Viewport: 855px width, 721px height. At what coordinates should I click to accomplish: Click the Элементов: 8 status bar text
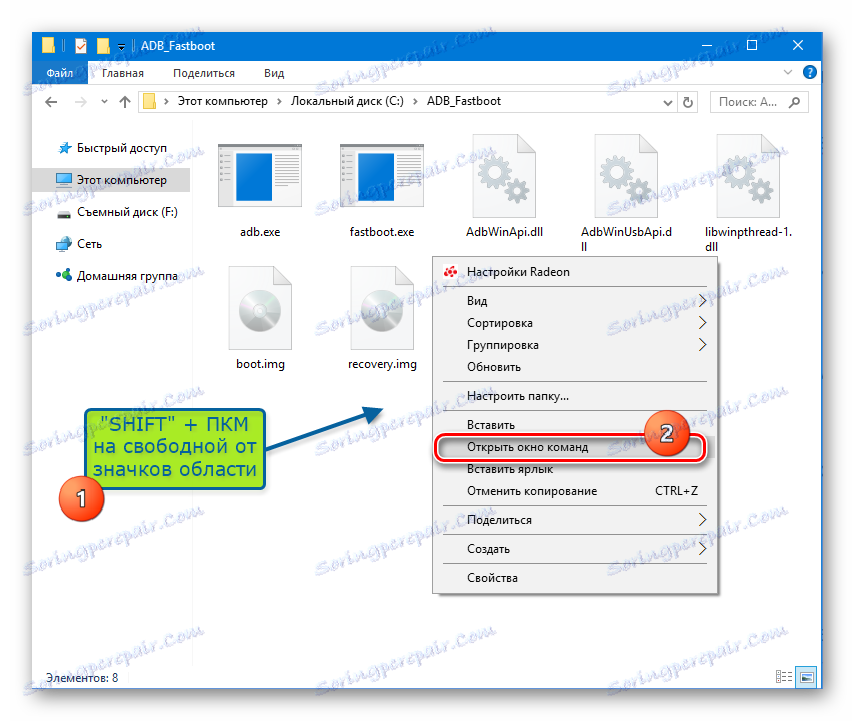tap(82, 677)
